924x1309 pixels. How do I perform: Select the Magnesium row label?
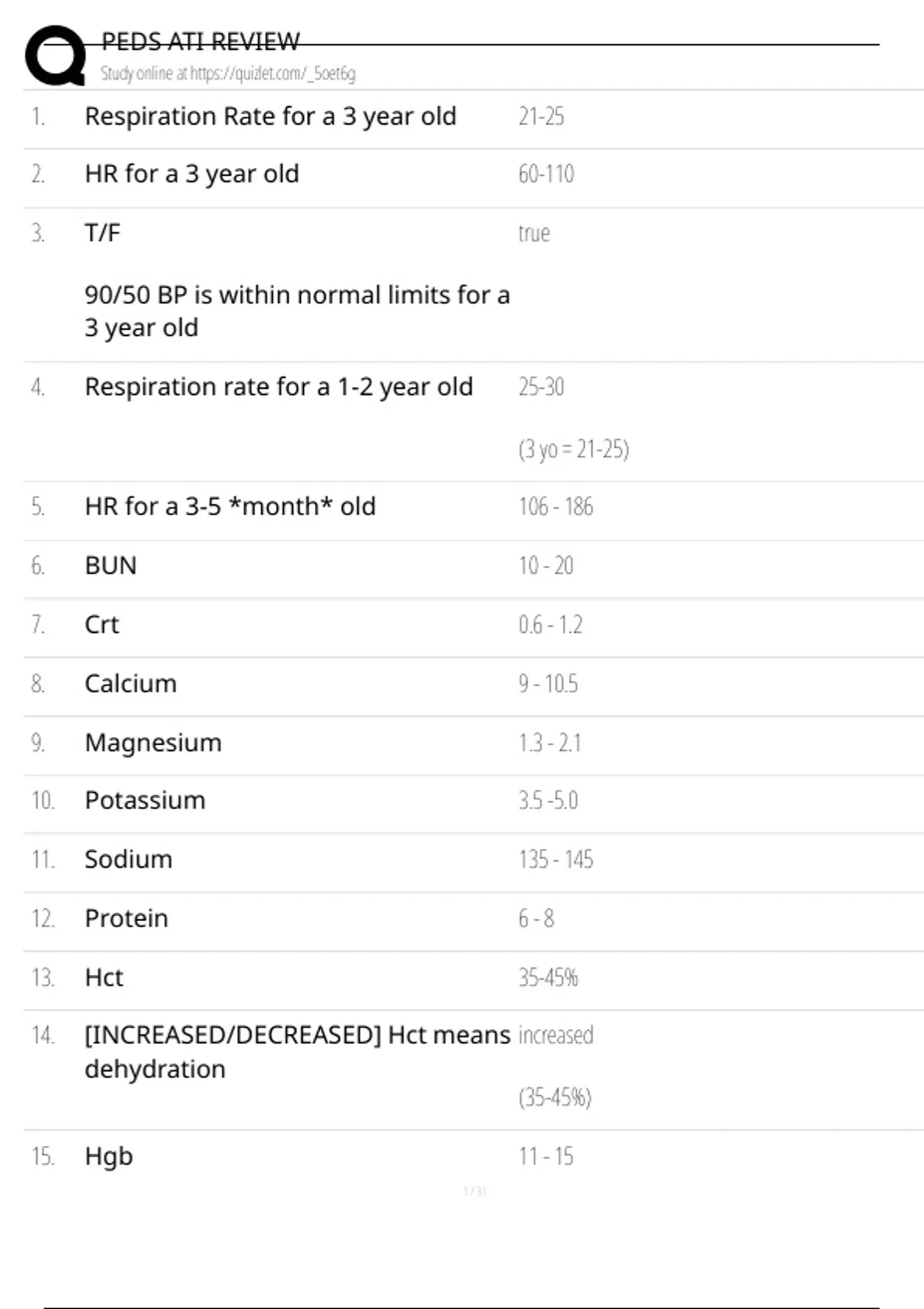tap(153, 742)
